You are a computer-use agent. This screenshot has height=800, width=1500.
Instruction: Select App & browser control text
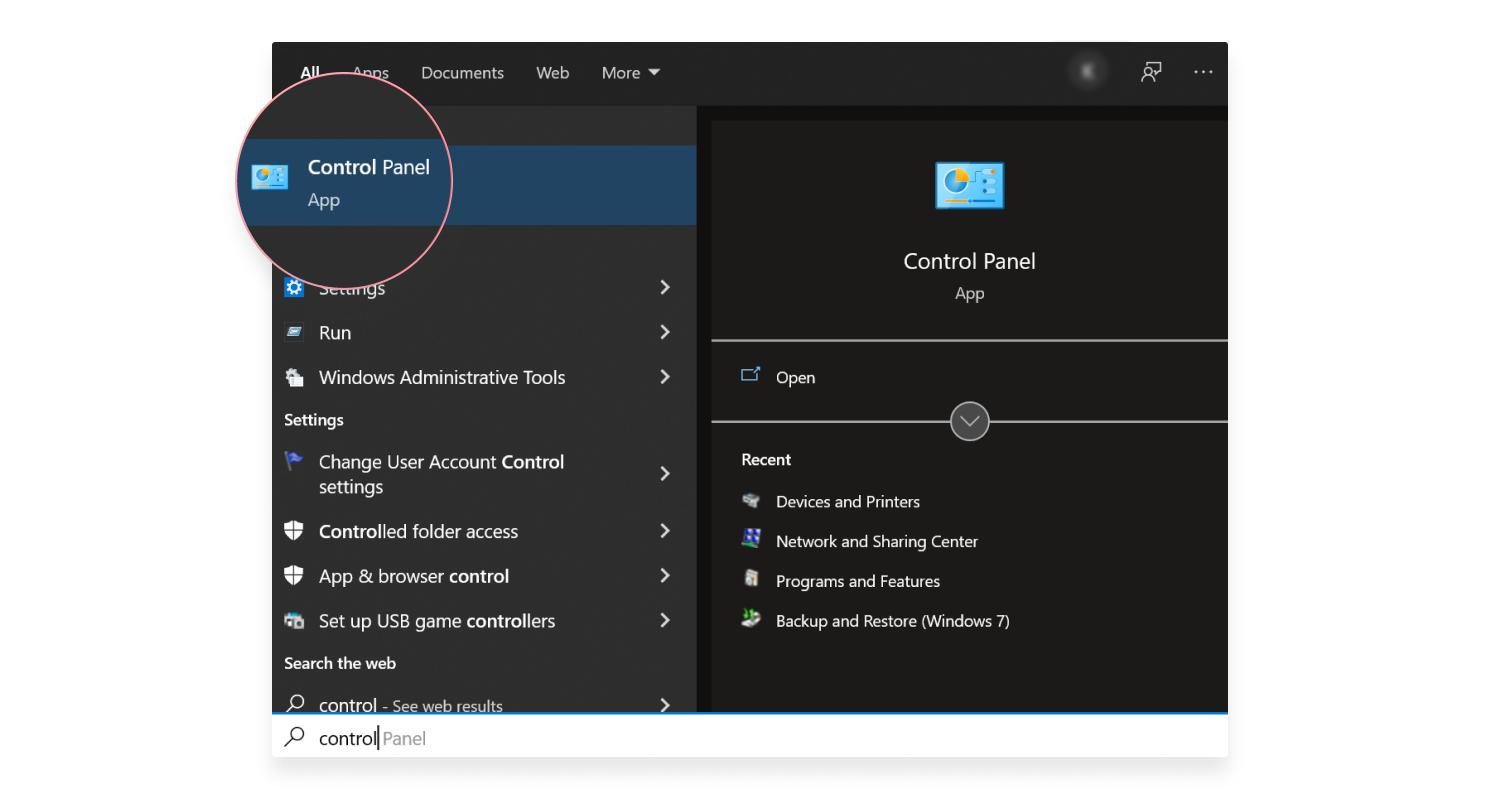(414, 576)
